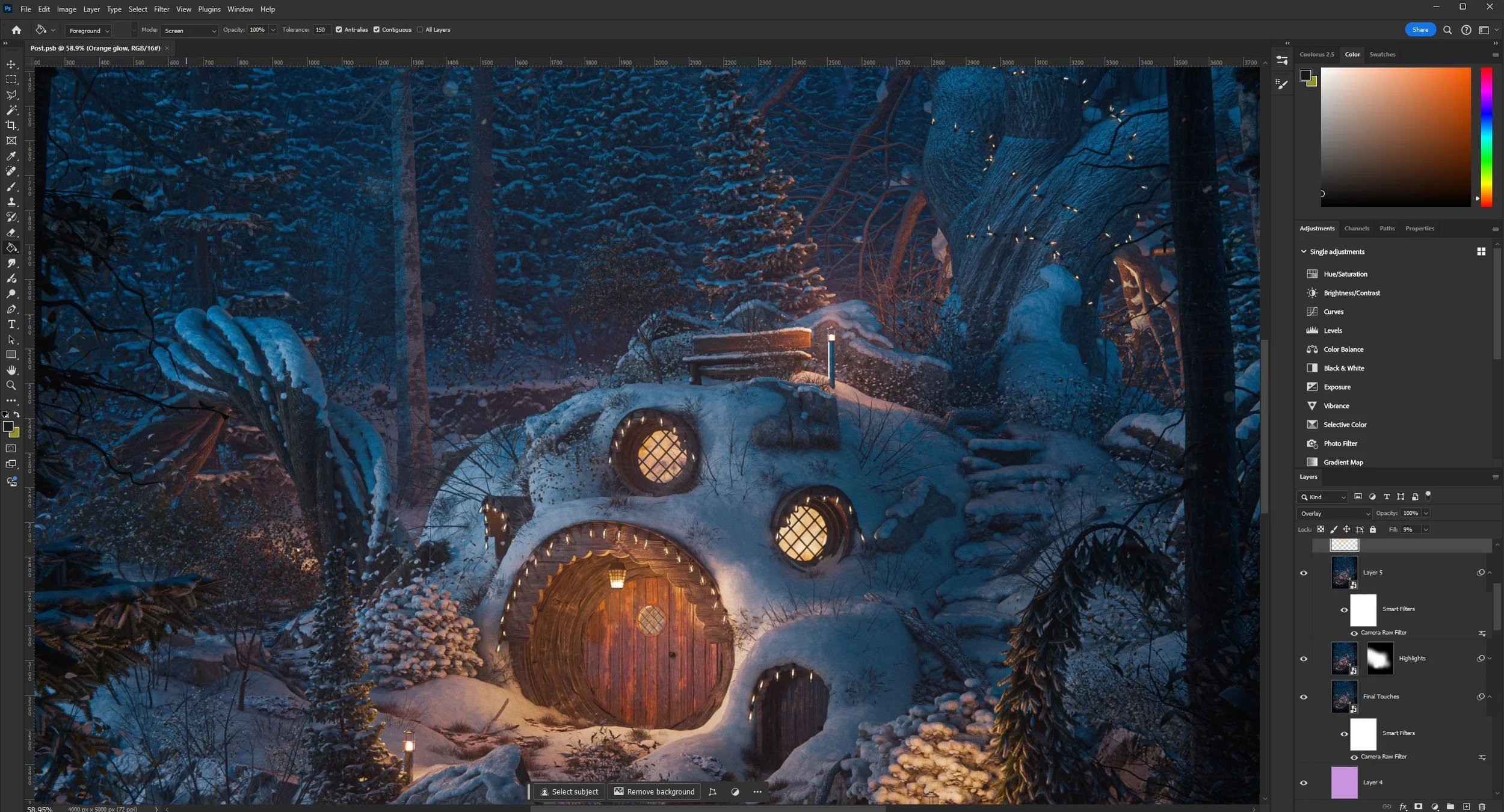Click the foreground color swatch in toolbar
The image size is (1504, 812).
[8, 426]
